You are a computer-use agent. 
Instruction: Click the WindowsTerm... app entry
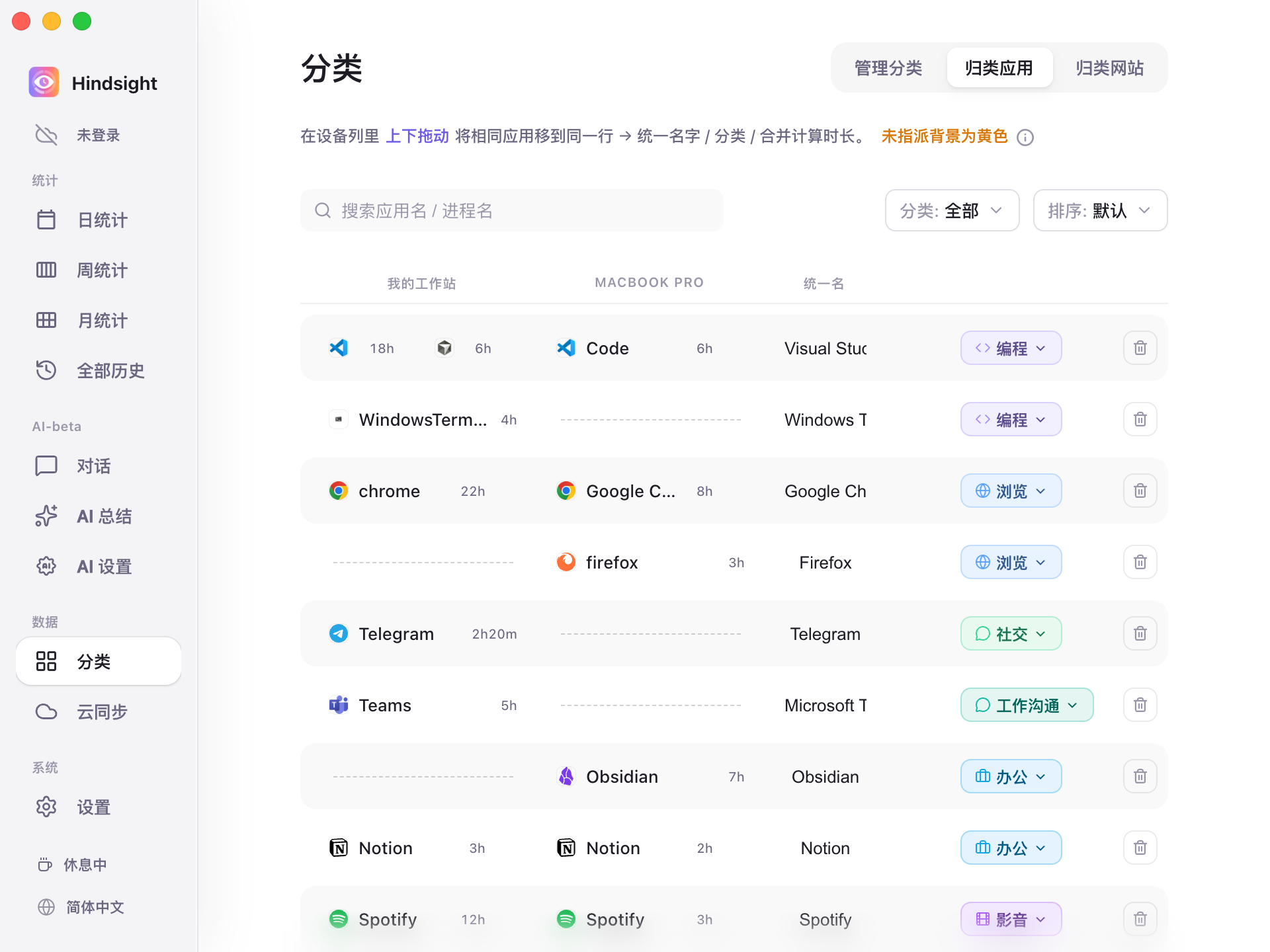[x=423, y=420]
